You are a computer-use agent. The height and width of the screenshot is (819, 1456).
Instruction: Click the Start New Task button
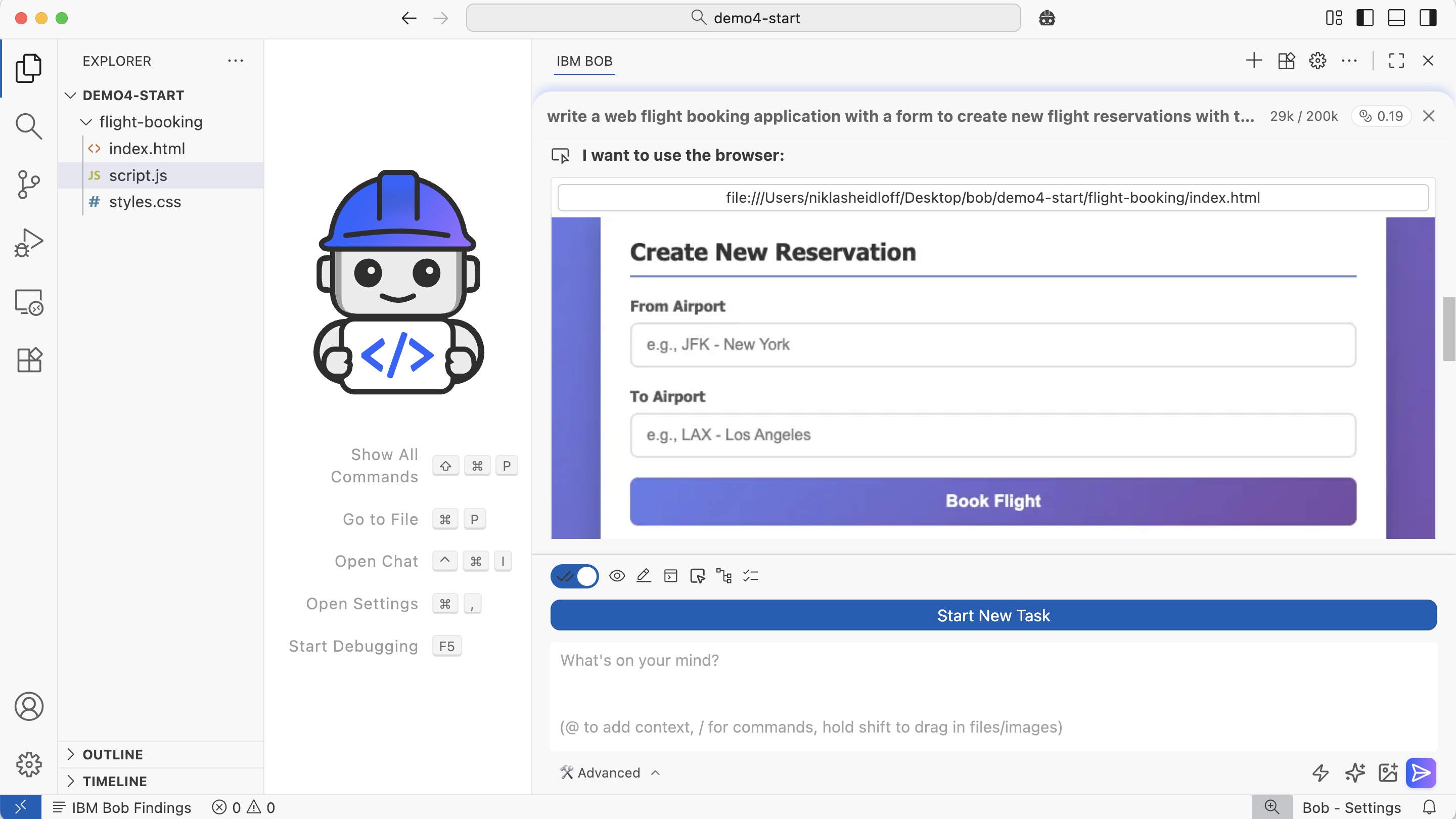pyautogui.click(x=993, y=615)
